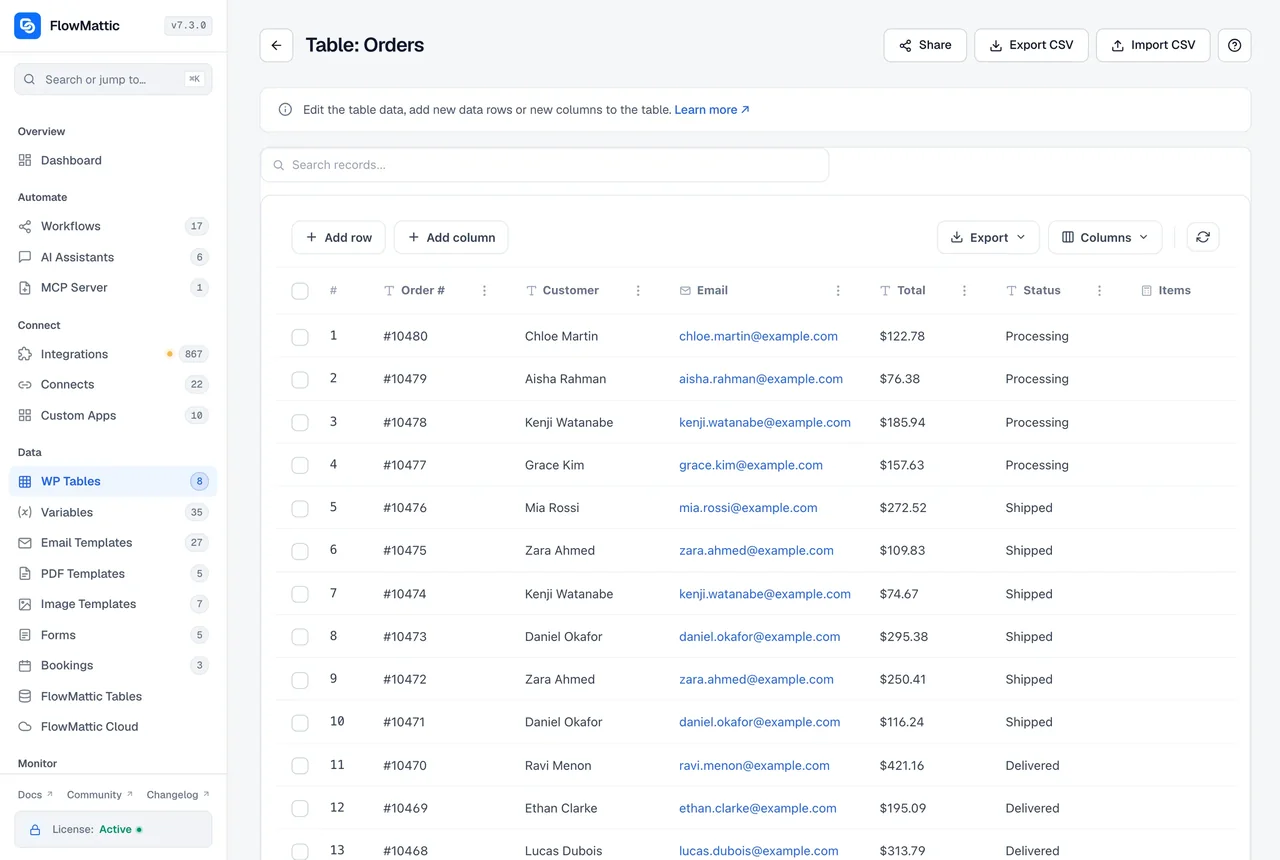Check the row for order #10479
The image size is (1280, 860).
(300, 380)
